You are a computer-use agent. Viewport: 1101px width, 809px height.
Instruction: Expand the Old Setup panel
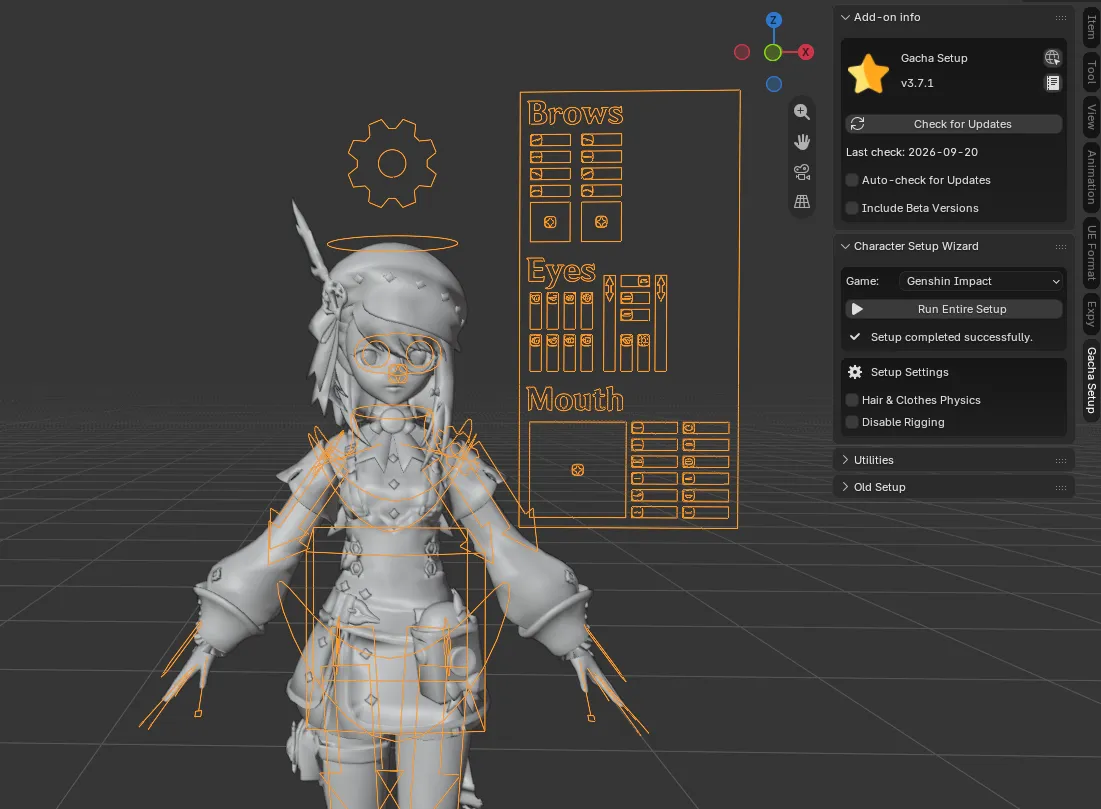(x=845, y=487)
